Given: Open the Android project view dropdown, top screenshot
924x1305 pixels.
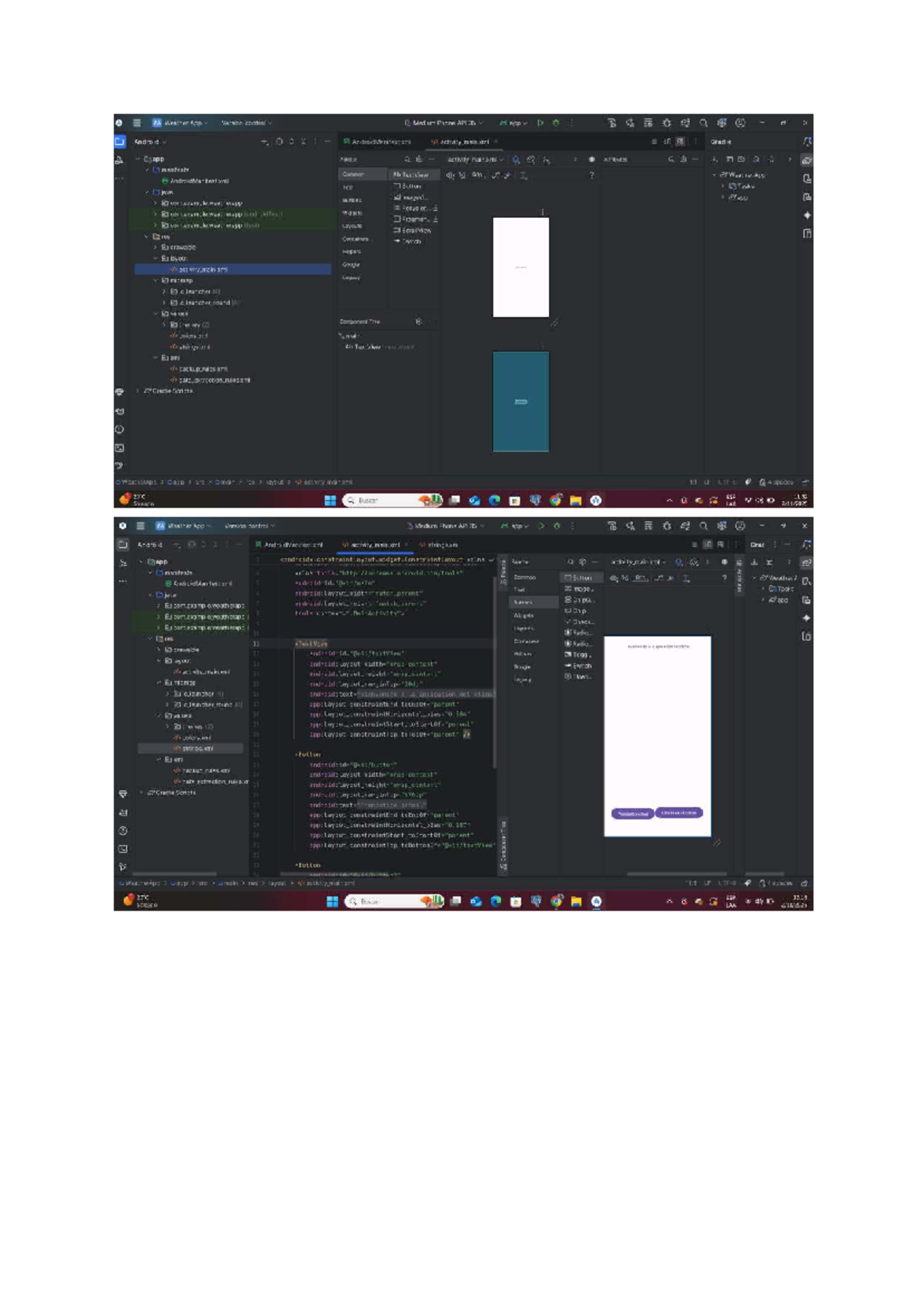Looking at the screenshot, I should coord(150,142).
